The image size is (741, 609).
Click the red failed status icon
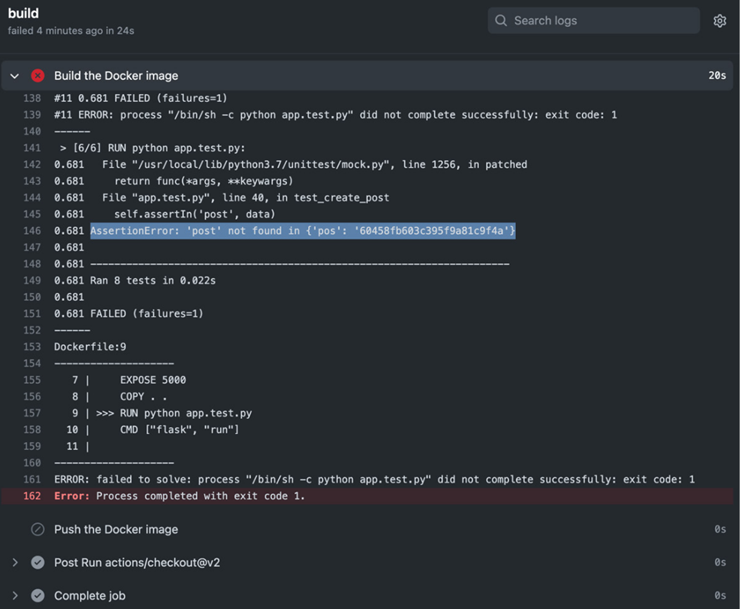click(x=38, y=76)
